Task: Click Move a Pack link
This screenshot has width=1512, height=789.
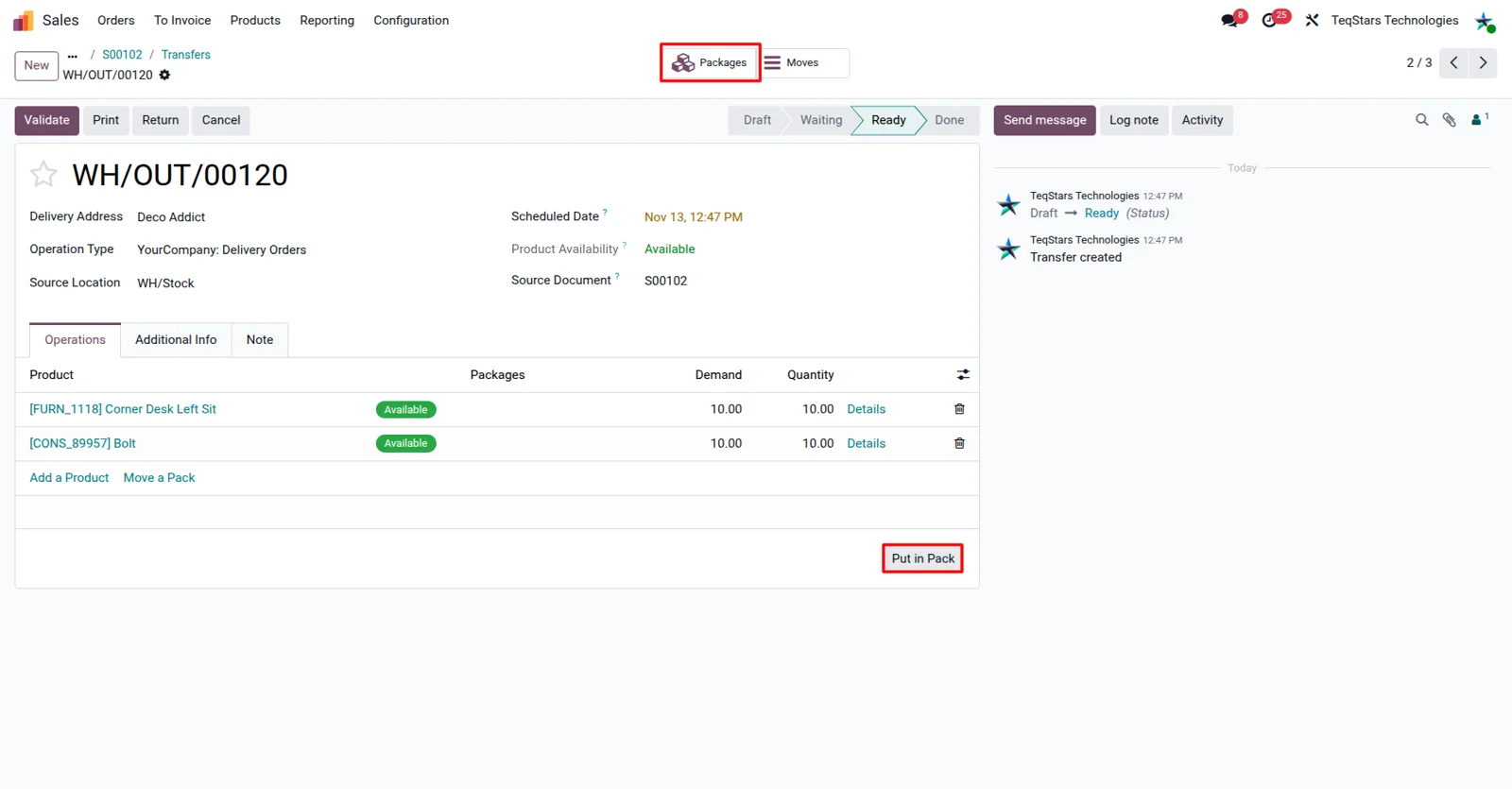Action: (159, 478)
